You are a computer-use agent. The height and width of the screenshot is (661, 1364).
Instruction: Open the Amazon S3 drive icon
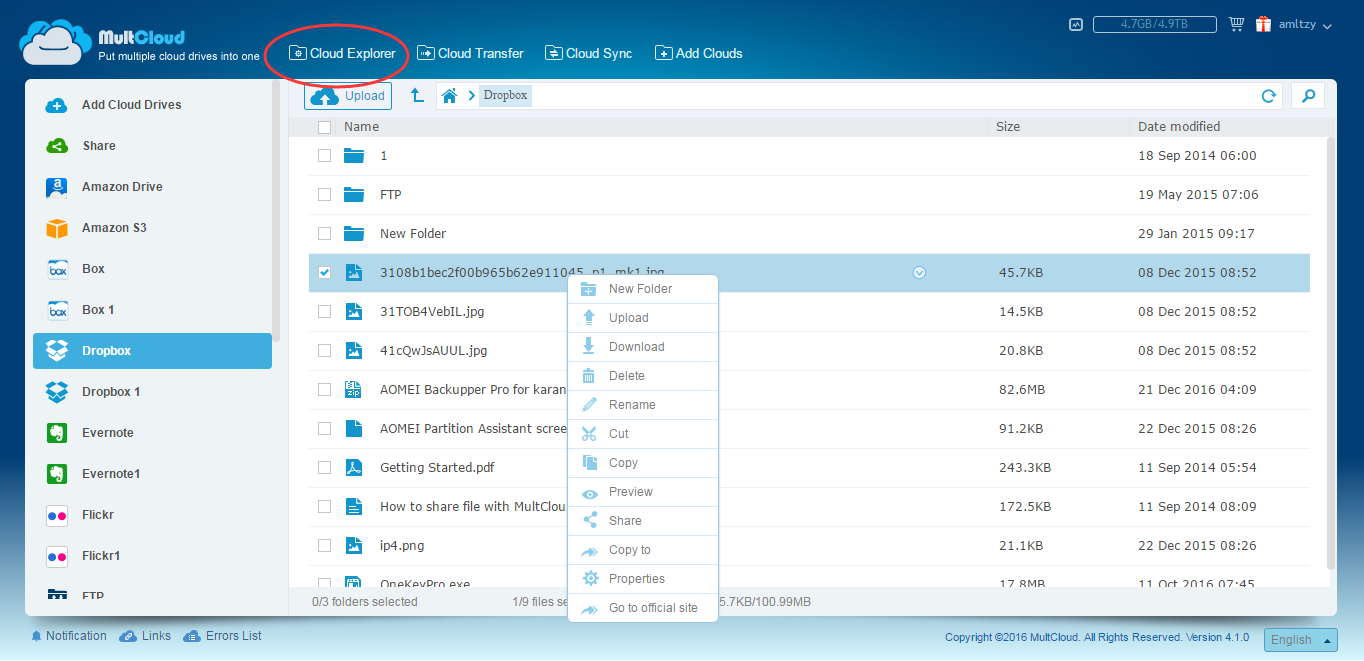pos(57,228)
